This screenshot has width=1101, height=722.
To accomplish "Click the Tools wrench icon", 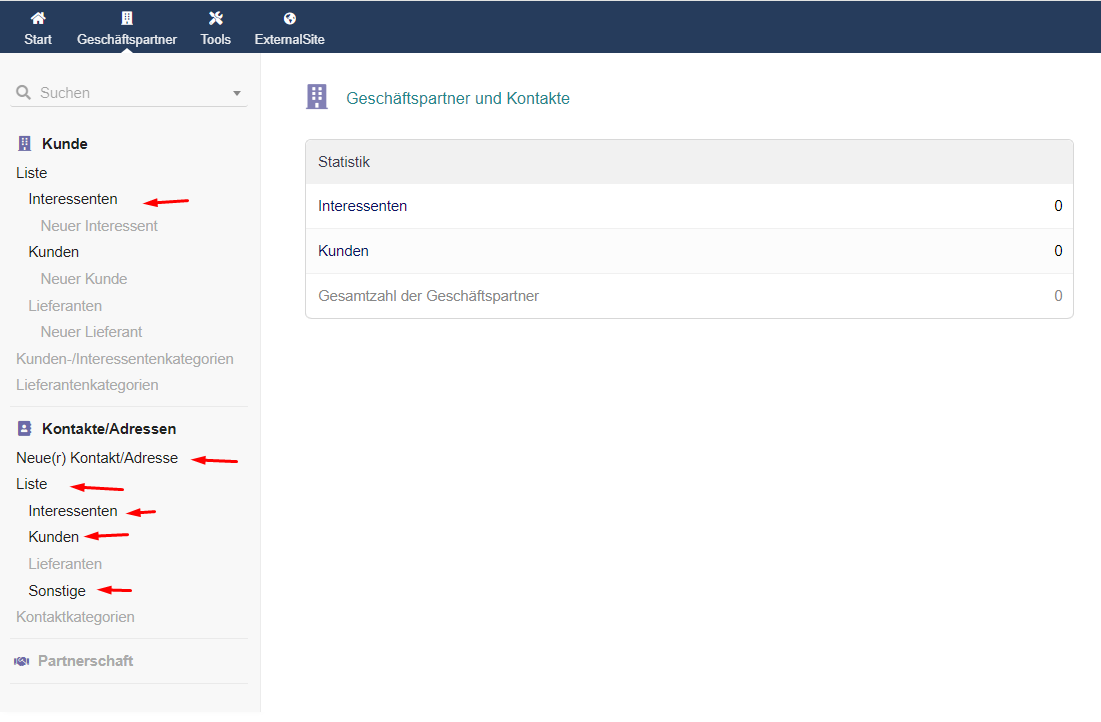I will (216, 18).
